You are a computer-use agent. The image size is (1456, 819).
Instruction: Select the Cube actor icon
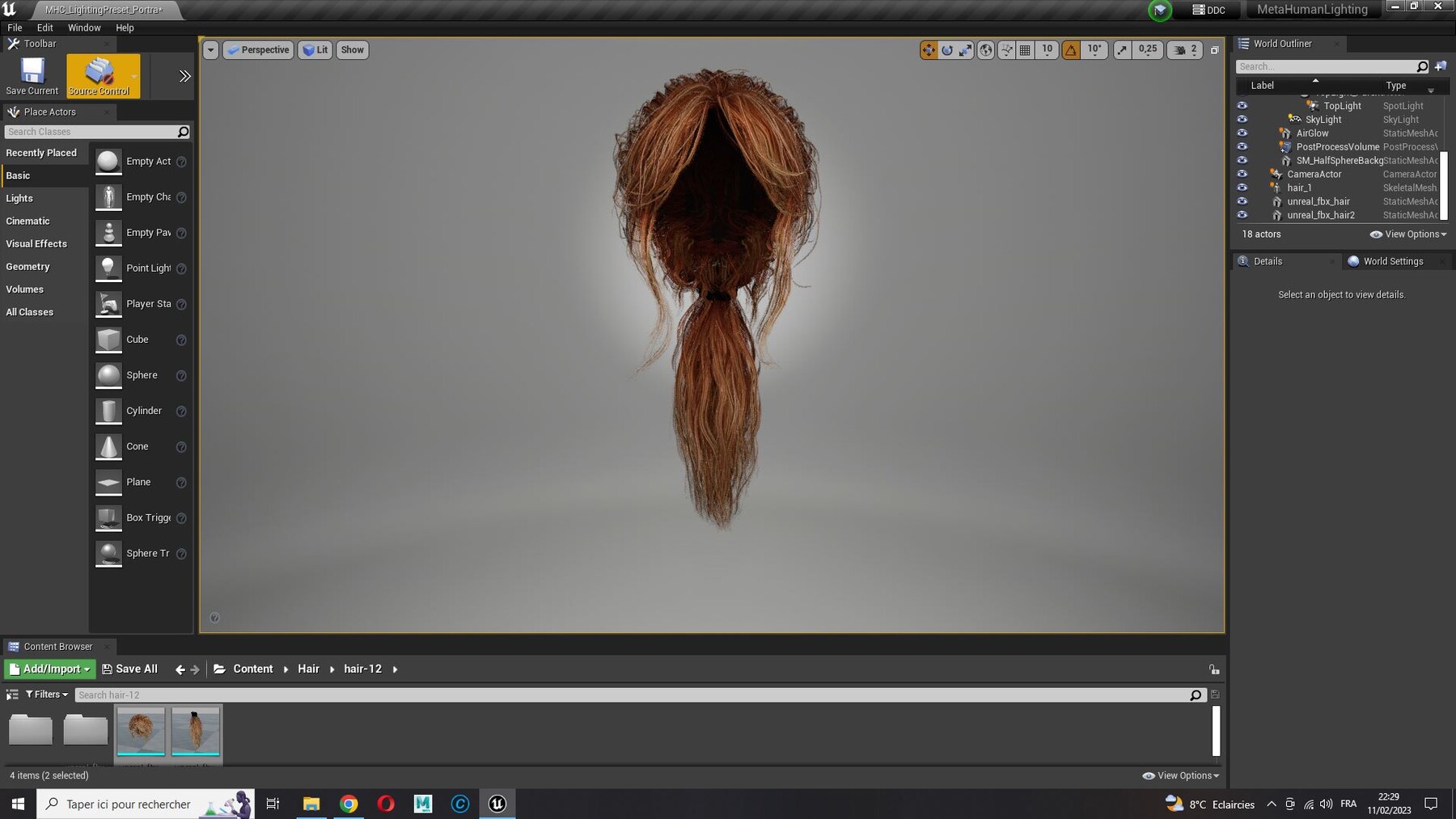coord(108,340)
